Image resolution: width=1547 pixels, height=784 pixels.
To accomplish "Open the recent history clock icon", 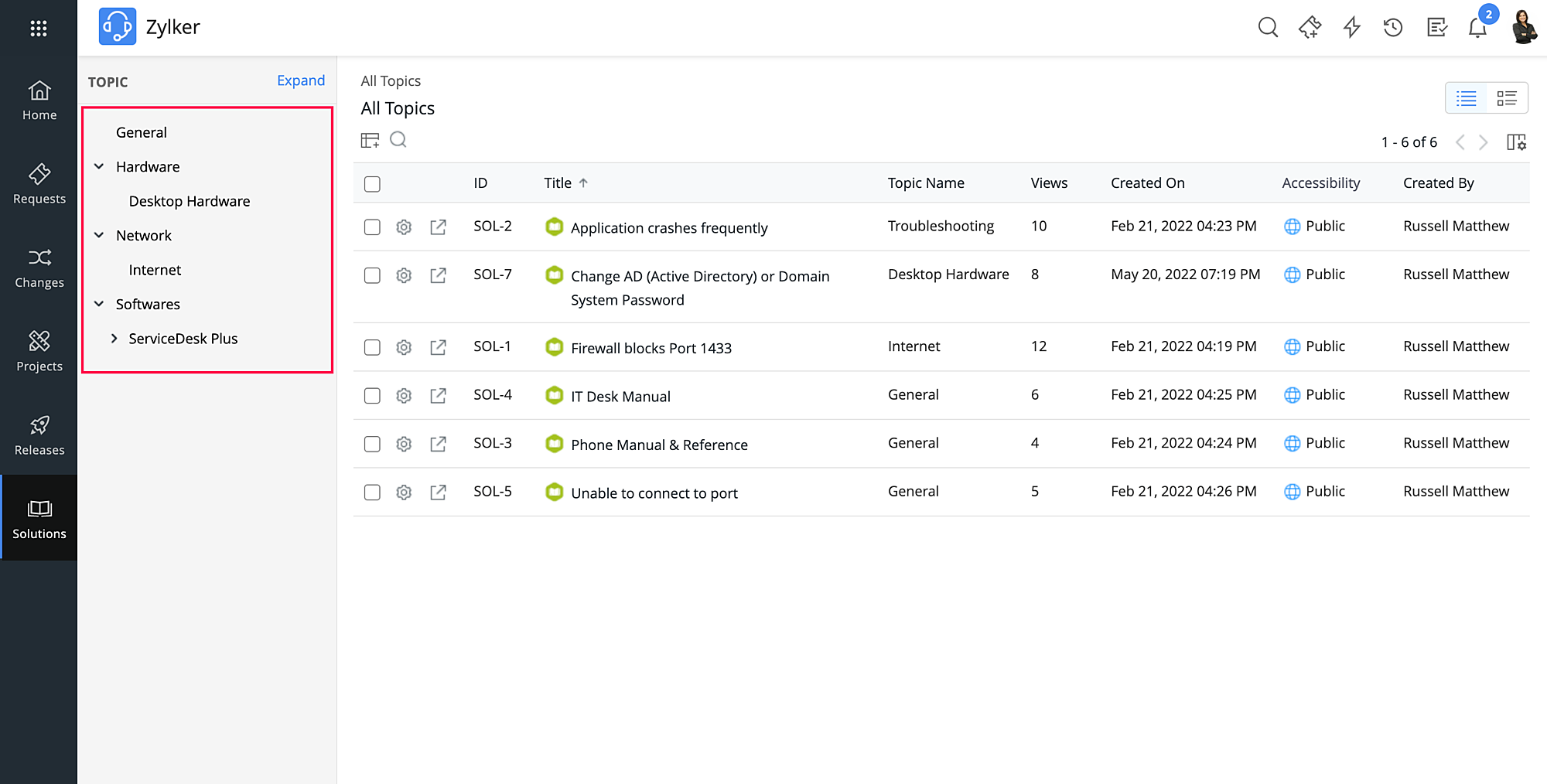I will tap(1393, 28).
